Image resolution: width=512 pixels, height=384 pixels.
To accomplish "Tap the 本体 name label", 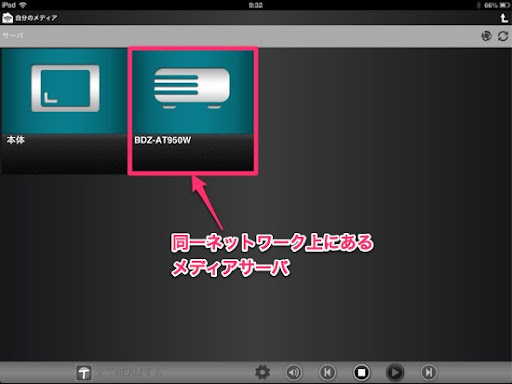I will (x=16, y=140).
